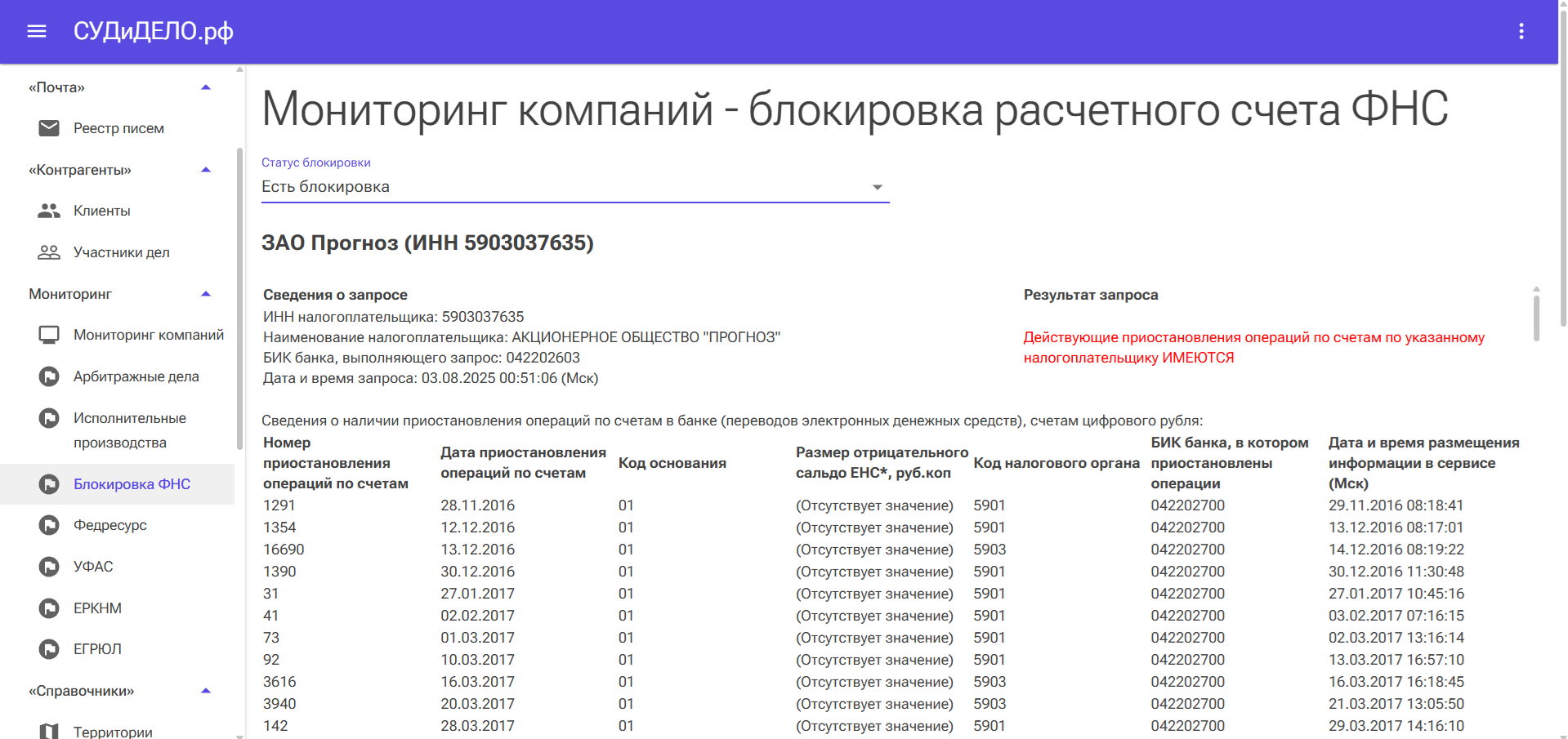Image resolution: width=1568 pixels, height=739 pixels.
Task: Click the results panel vertical scrollbar
Action: click(1536, 317)
